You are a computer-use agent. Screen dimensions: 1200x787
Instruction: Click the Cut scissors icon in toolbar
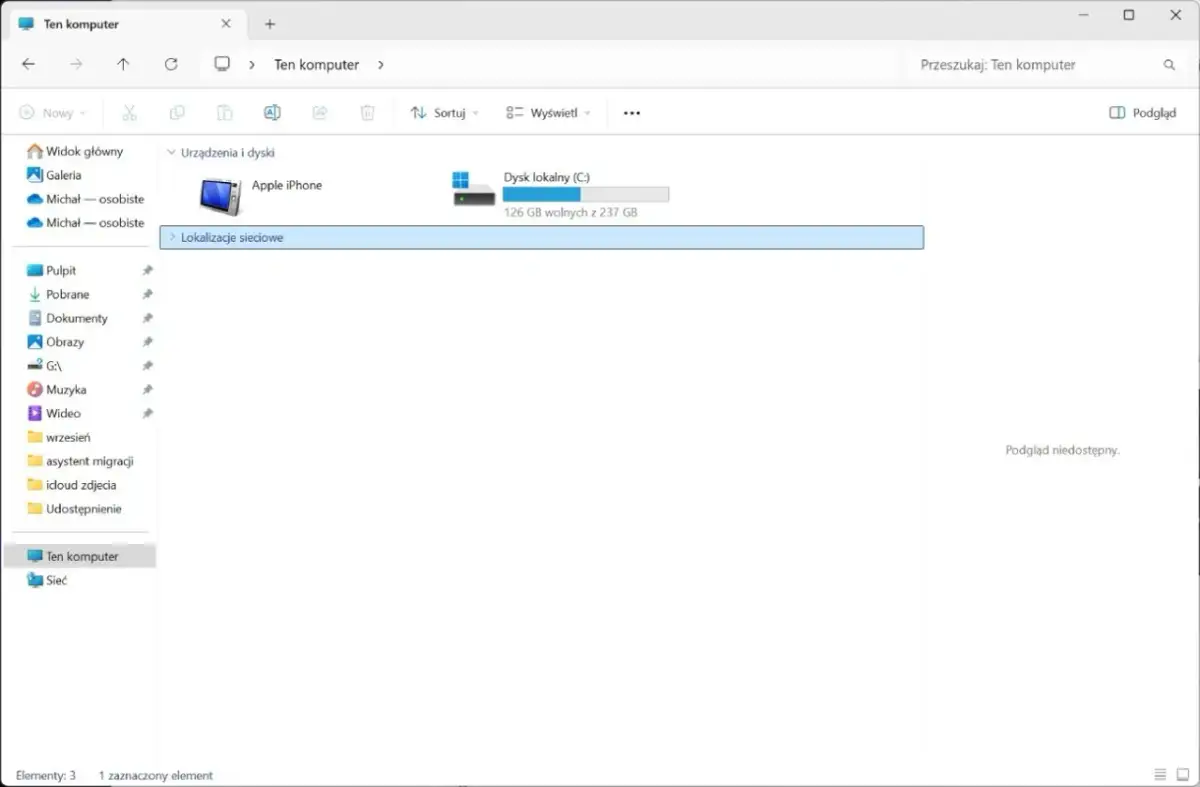pos(129,113)
